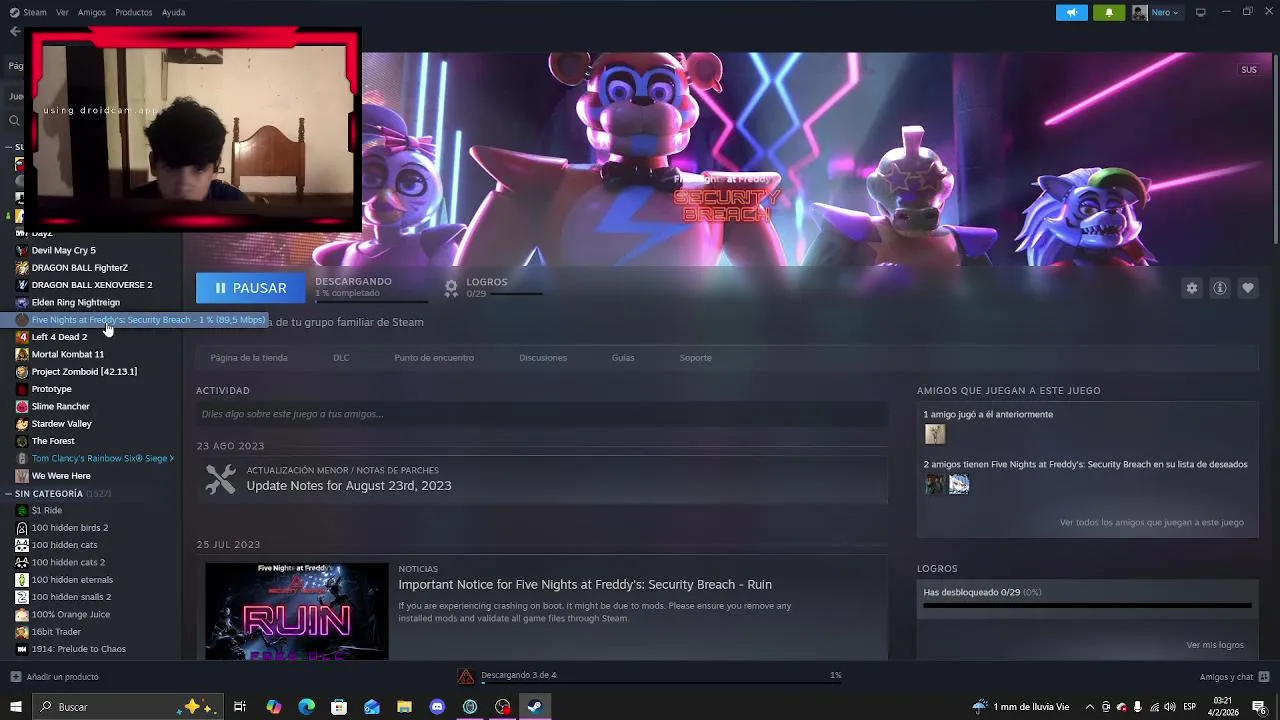The height and width of the screenshot is (720, 1280).
Task: Switch to Big Picture mode monitor icon
Action: click(1200, 12)
